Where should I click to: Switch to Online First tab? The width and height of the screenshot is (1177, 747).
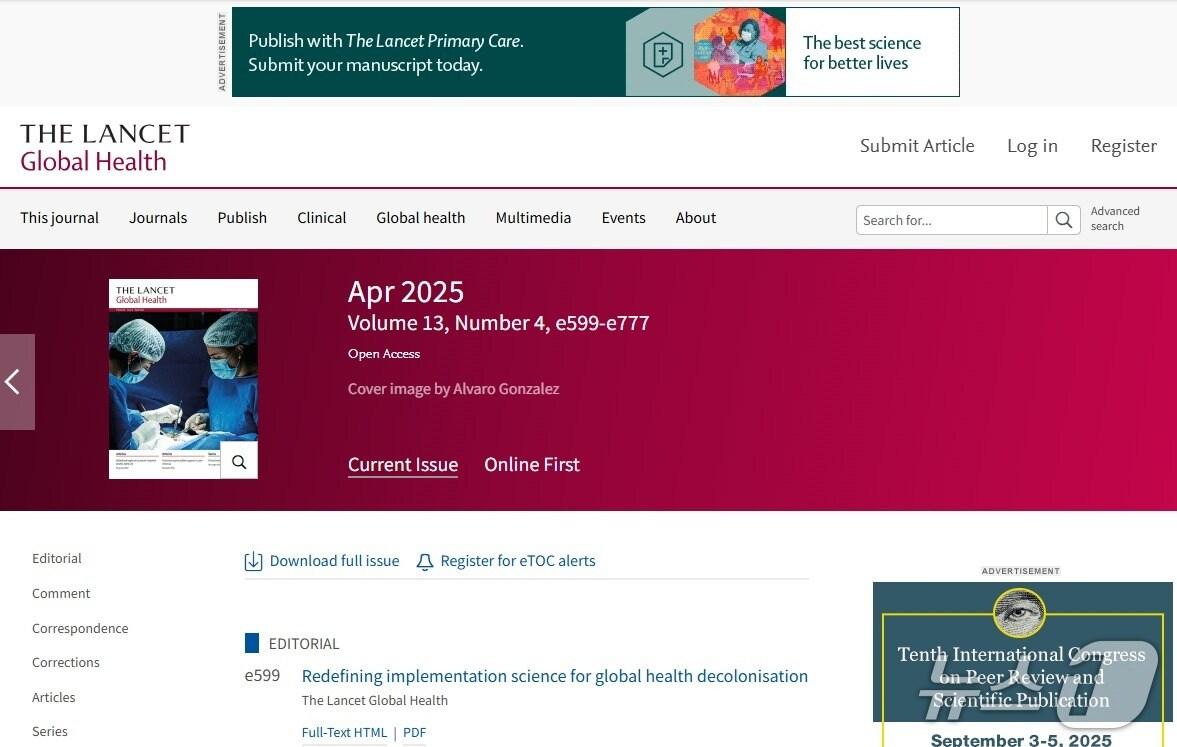coord(531,465)
